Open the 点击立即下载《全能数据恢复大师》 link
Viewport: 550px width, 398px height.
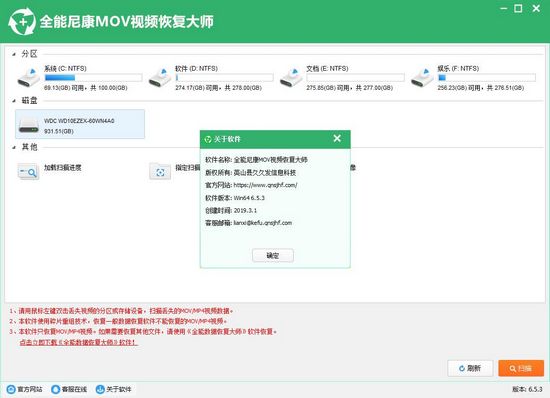click(x=79, y=342)
